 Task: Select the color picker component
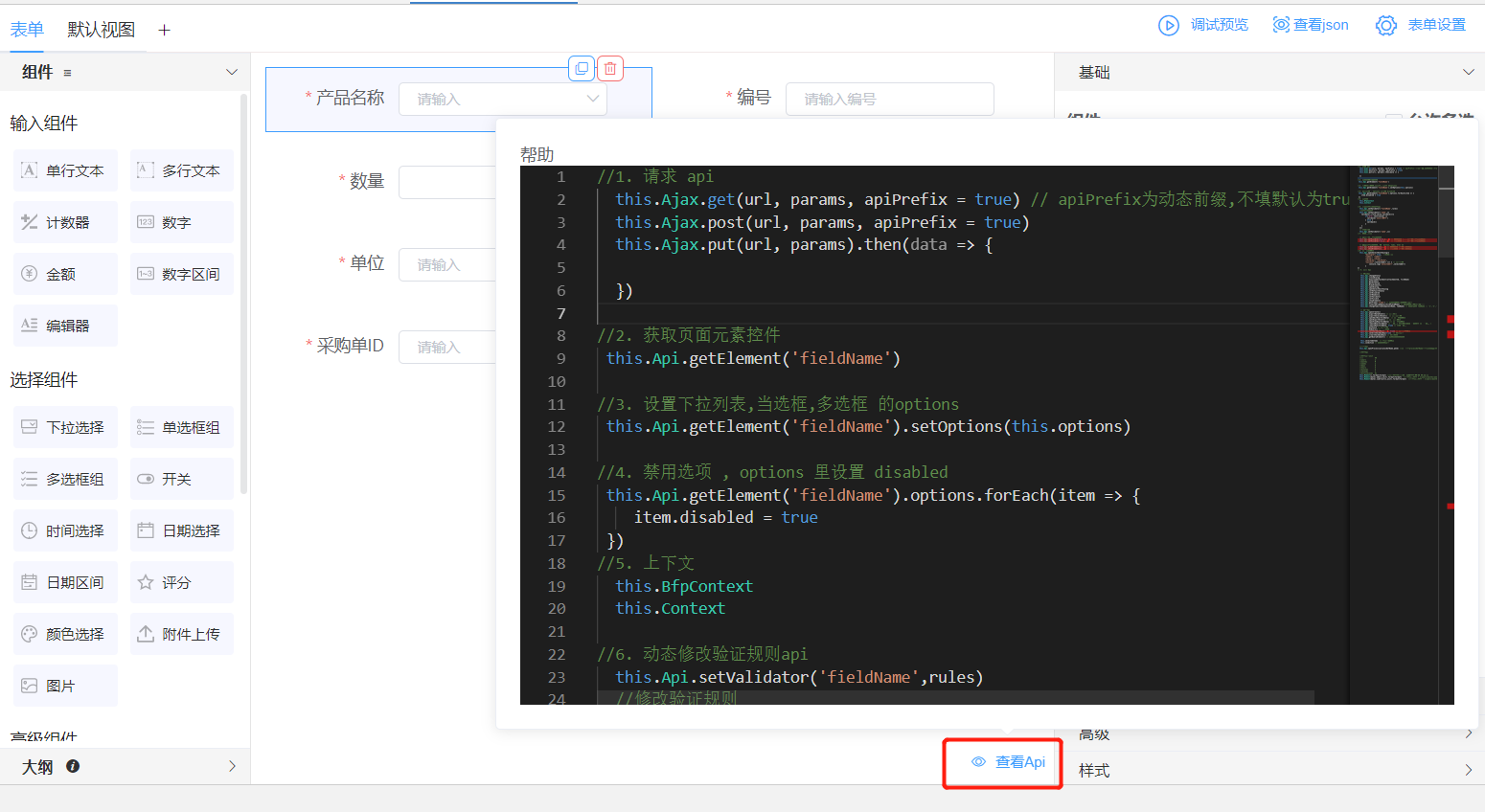click(65, 634)
